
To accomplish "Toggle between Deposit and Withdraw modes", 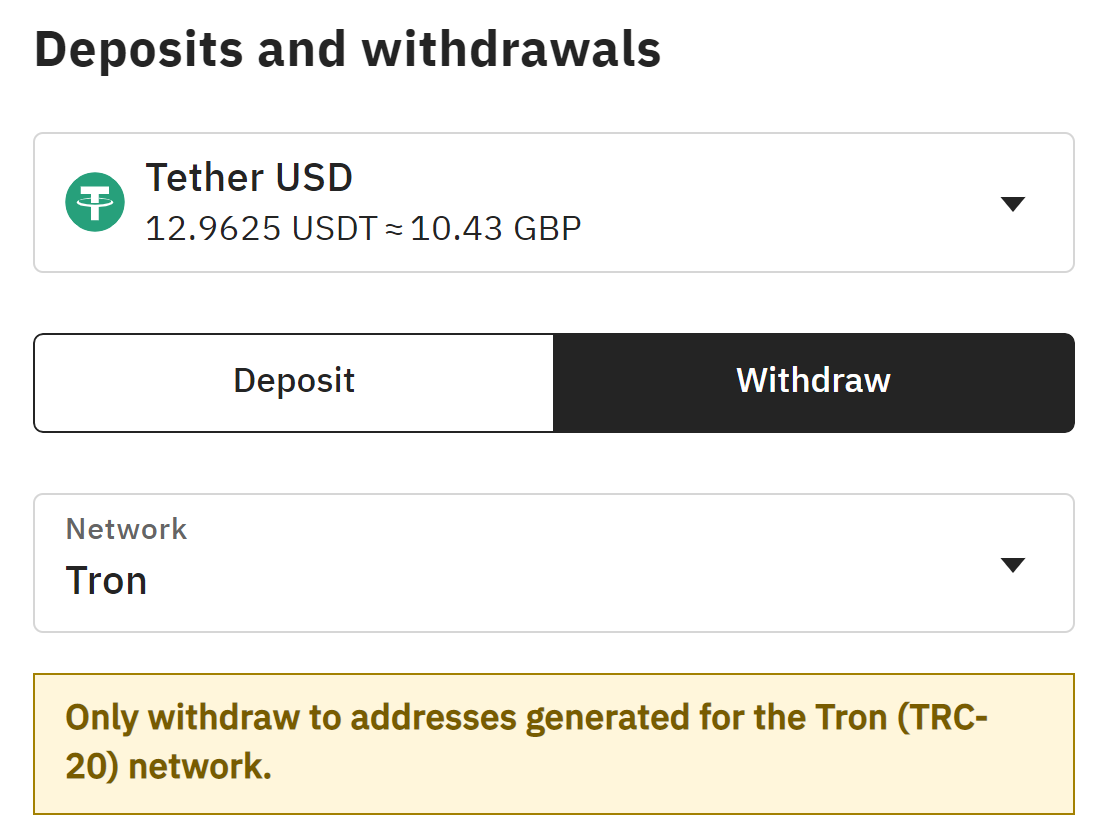I will (x=553, y=382).
